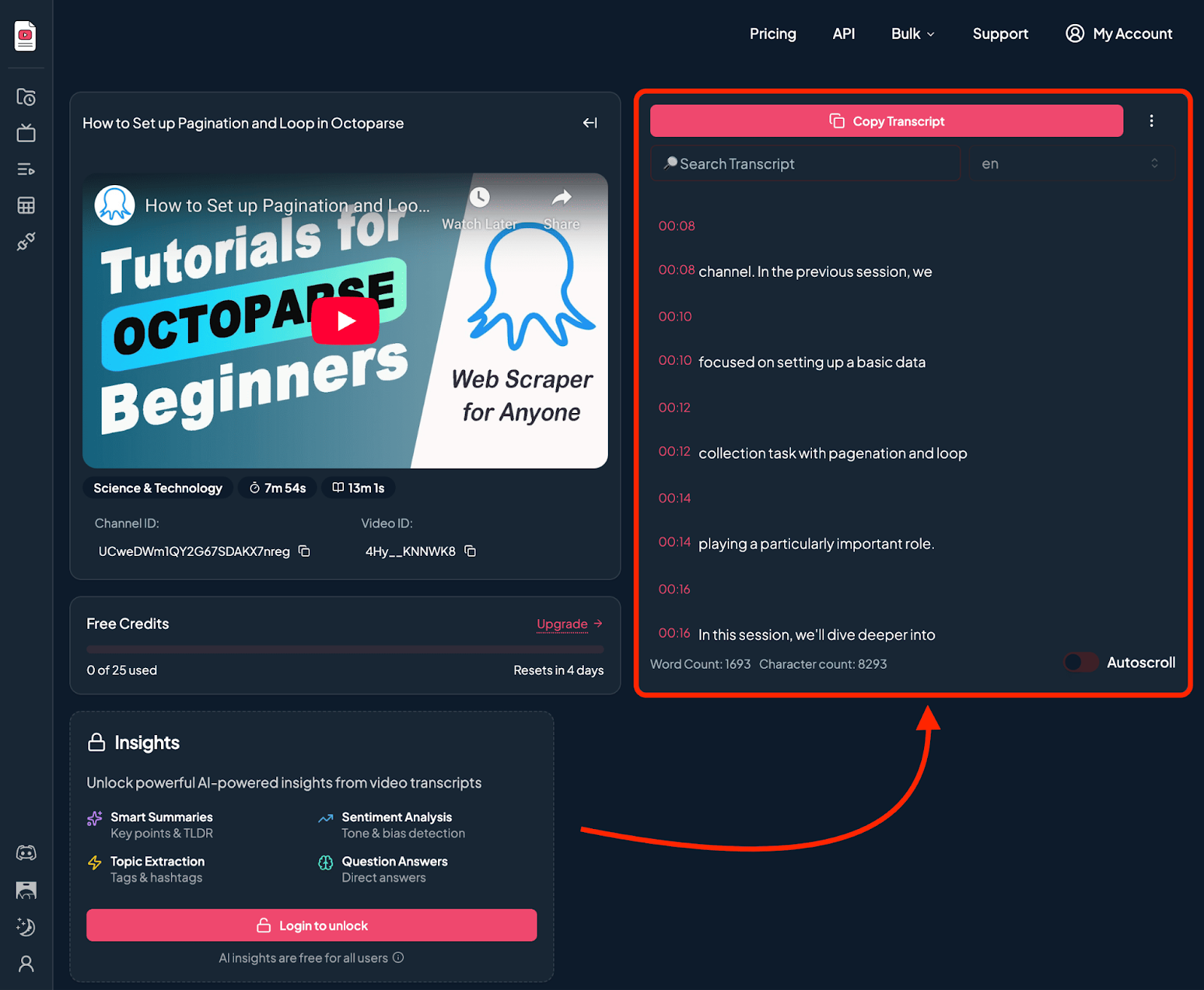Viewport: 1204px width, 990px height.
Task: Copy the Channel ID using its copy icon
Action: click(303, 551)
